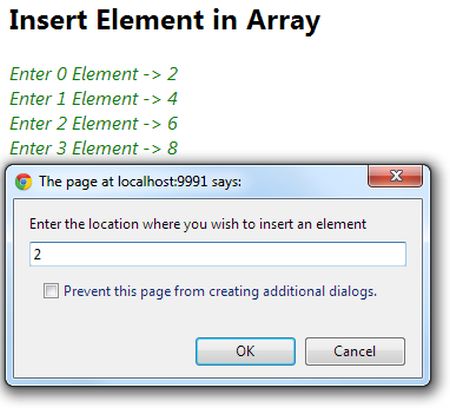This screenshot has width=450, height=408.
Task: Click the value 6 after the Enter 2 arrow
Action: (x=172, y=123)
